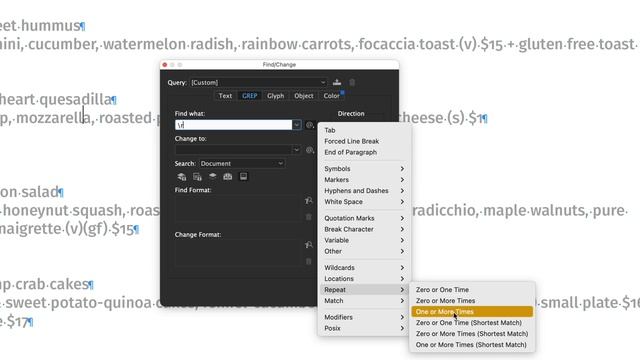Choose Zero or More Times (Shortest Match)
This screenshot has height=360, width=640.
(472, 334)
